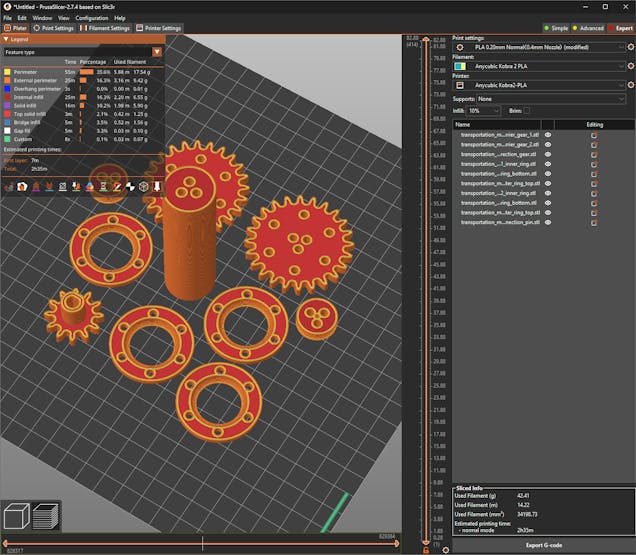
Task: Click the lock icon below vertical slider
Action: (425, 549)
